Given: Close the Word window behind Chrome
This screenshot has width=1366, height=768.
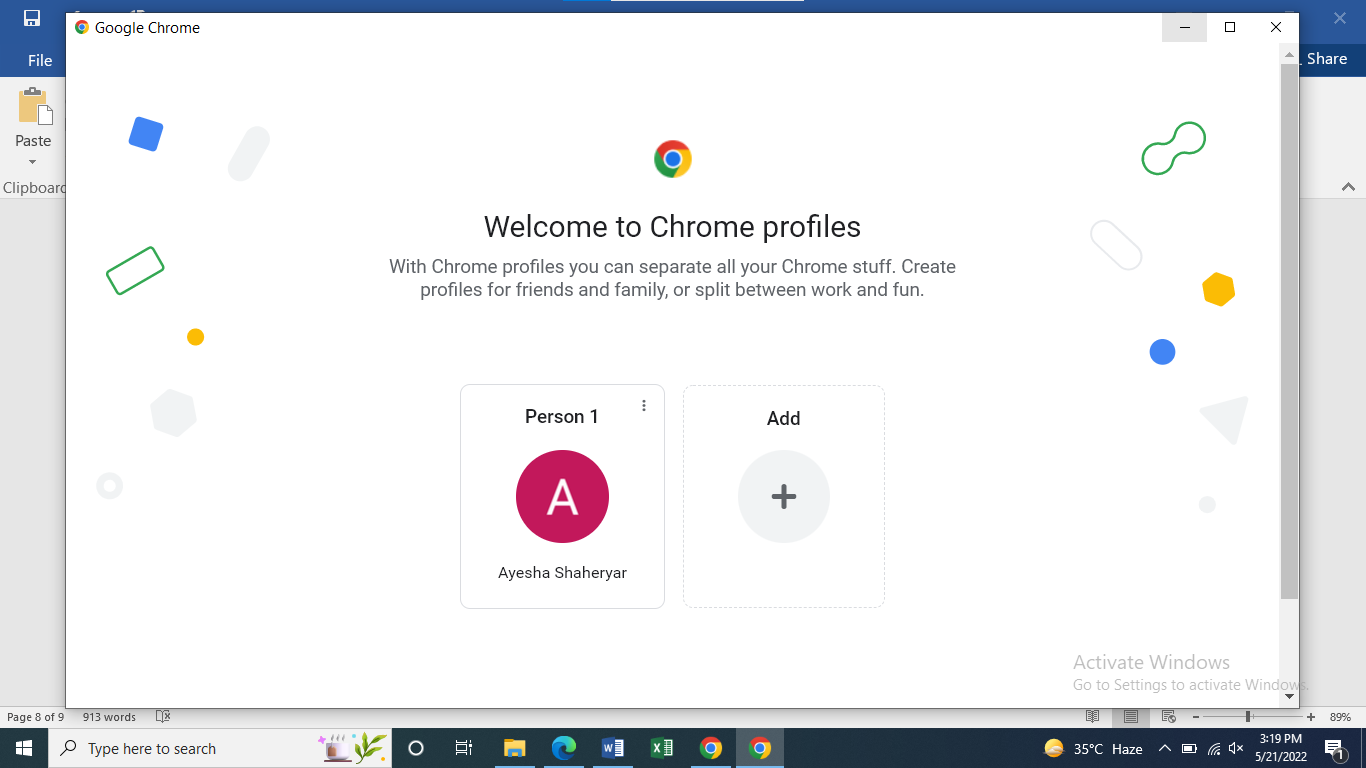Looking at the screenshot, I should coord(1340,18).
